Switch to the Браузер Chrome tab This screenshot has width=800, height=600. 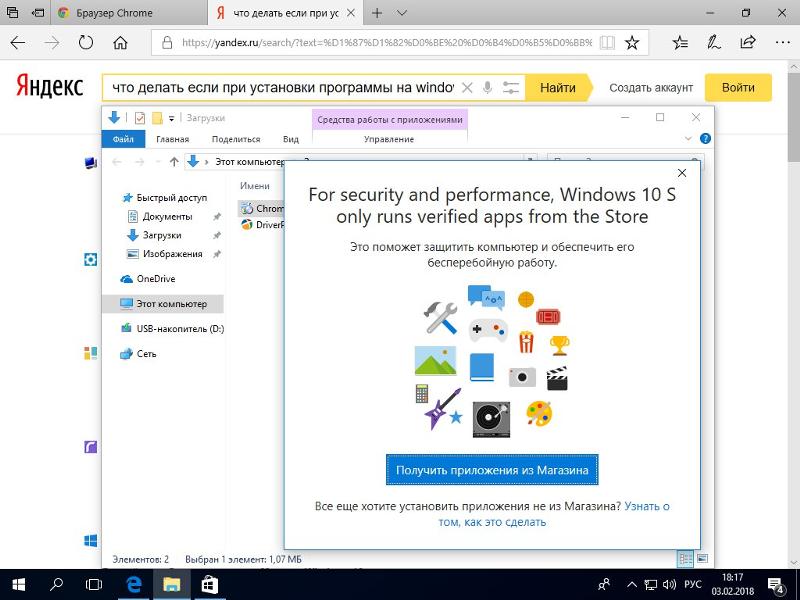pyautogui.click(x=129, y=13)
